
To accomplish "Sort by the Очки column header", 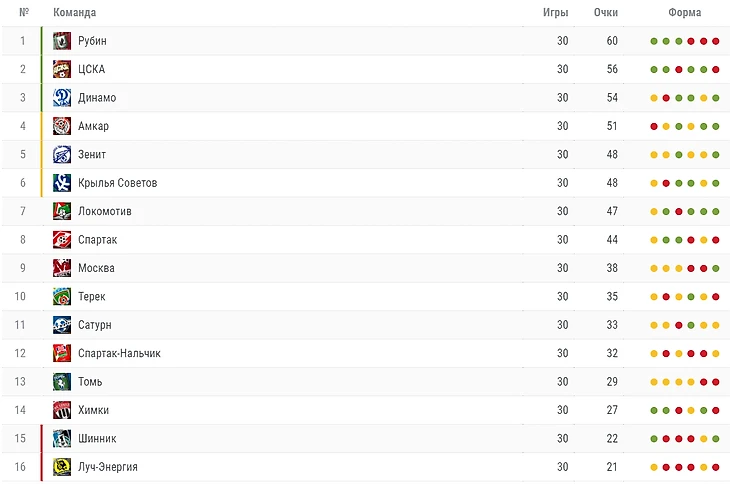I will (606, 13).
